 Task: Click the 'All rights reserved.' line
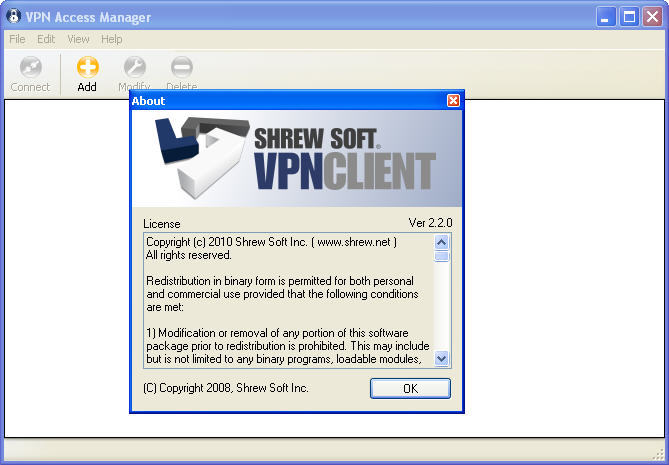(x=189, y=255)
